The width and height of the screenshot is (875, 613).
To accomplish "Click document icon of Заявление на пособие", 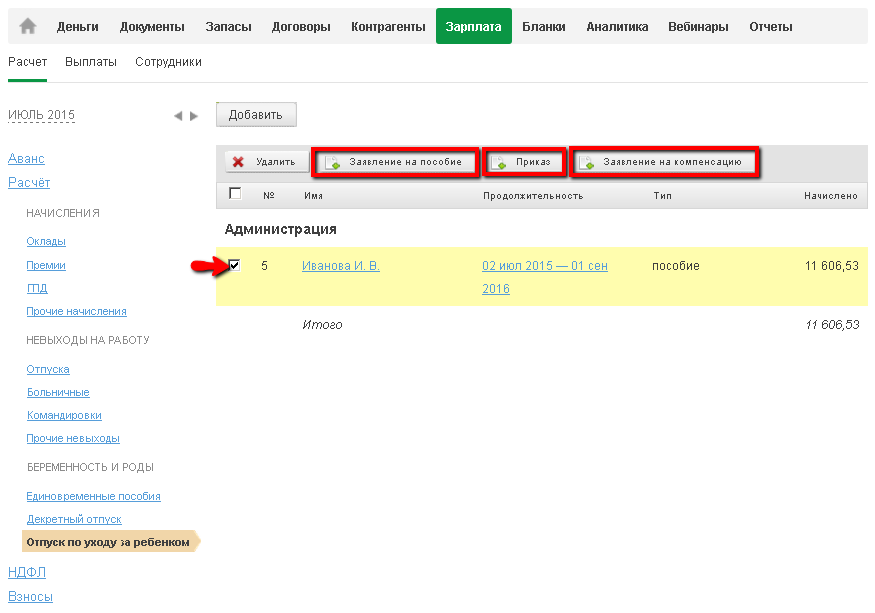I will click(333, 162).
